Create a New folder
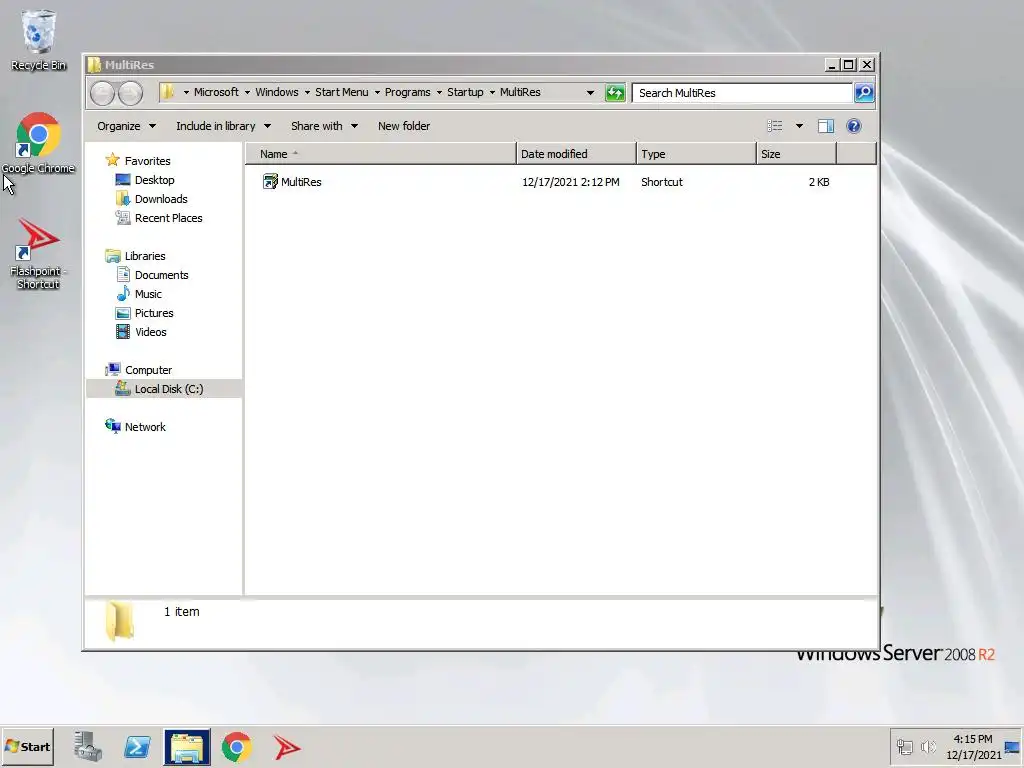Viewport: 1024px width, 768px height. 404,126
